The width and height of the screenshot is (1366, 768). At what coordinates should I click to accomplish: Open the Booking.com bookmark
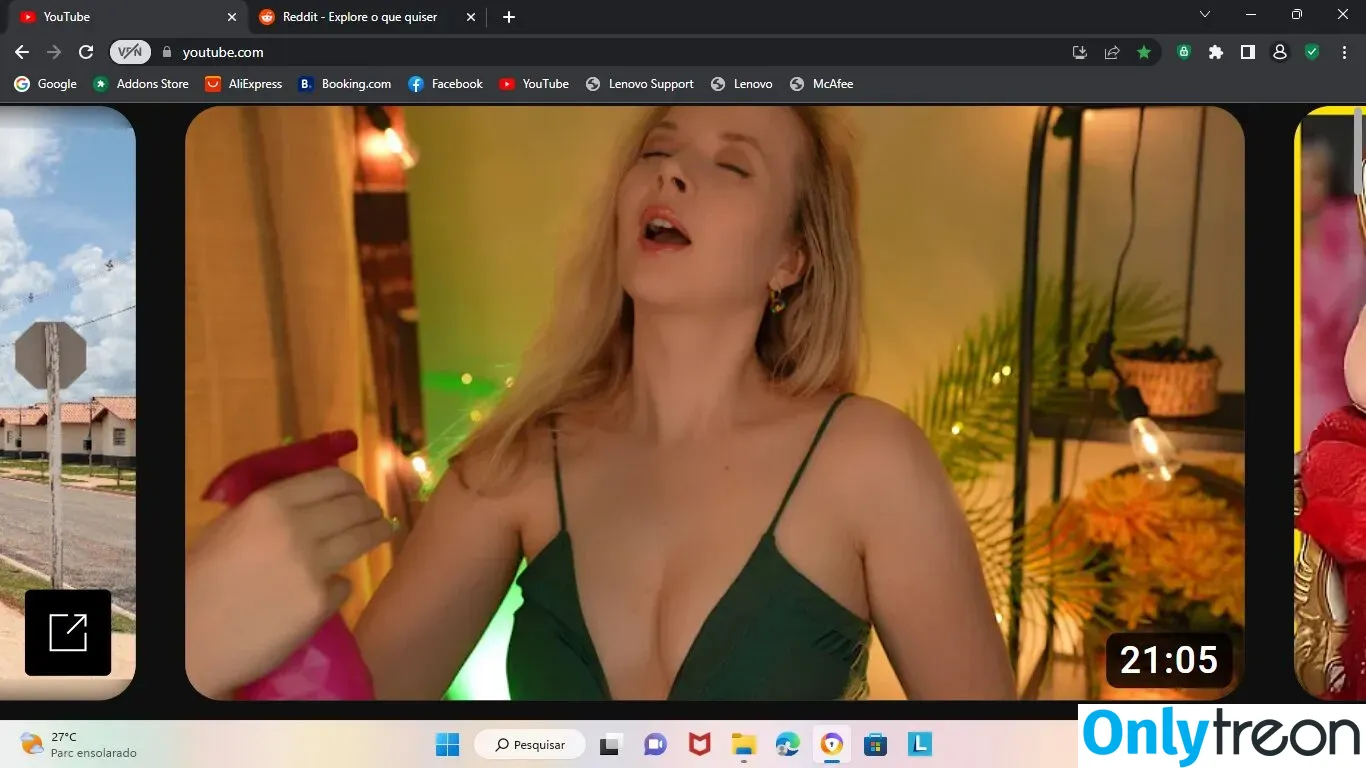point(345,84)
